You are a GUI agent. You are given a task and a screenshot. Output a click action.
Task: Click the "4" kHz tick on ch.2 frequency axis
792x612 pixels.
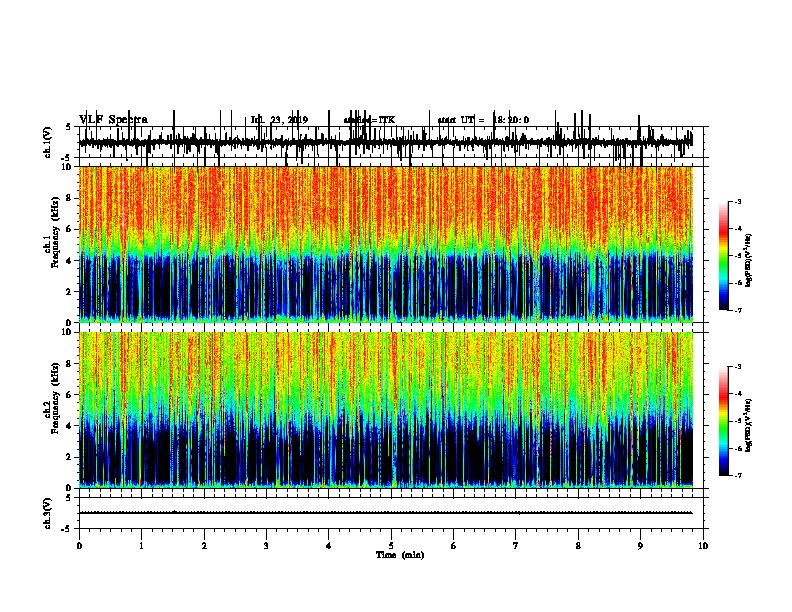click(x=69, y=426)
